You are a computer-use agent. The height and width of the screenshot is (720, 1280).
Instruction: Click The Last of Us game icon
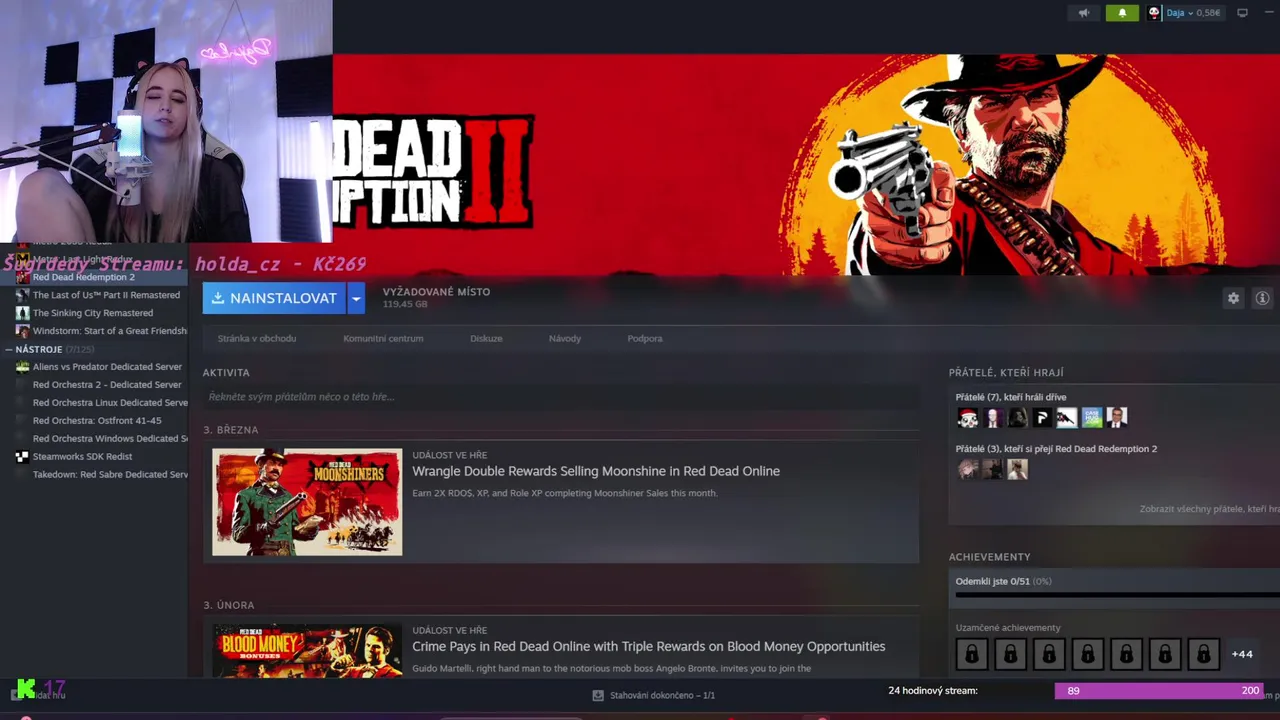click(x=22, y=295)
